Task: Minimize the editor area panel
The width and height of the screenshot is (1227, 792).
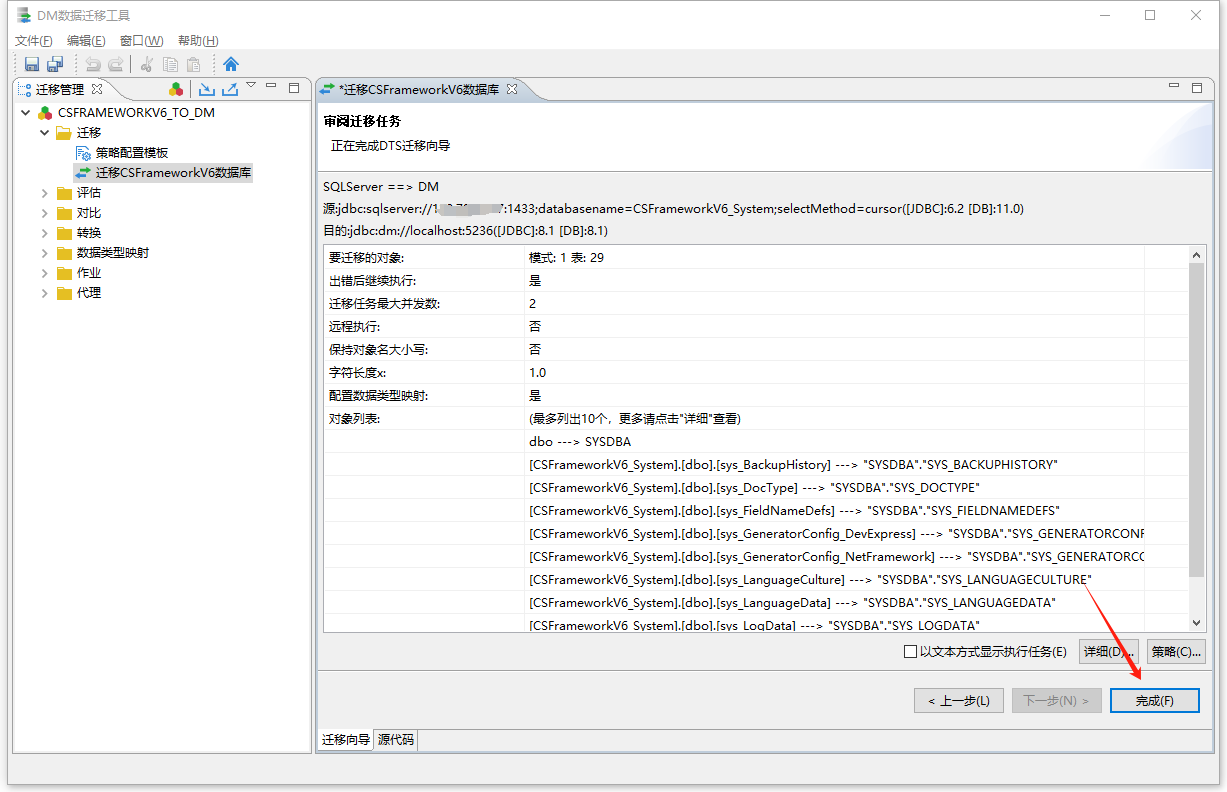Action: (x=1175, y=87)
